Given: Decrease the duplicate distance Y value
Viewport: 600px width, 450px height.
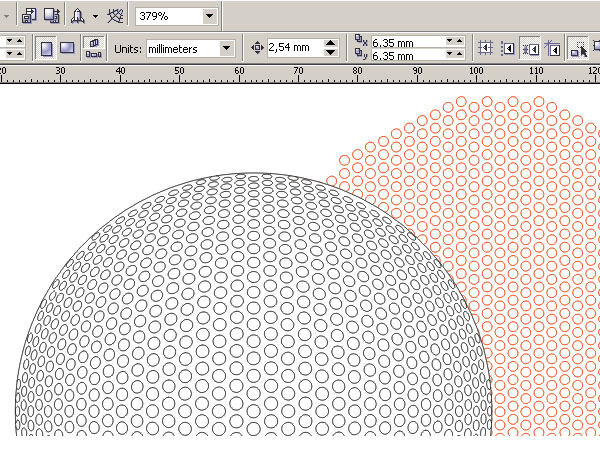Looking at the screenshot, I should (x=450, y=54).
